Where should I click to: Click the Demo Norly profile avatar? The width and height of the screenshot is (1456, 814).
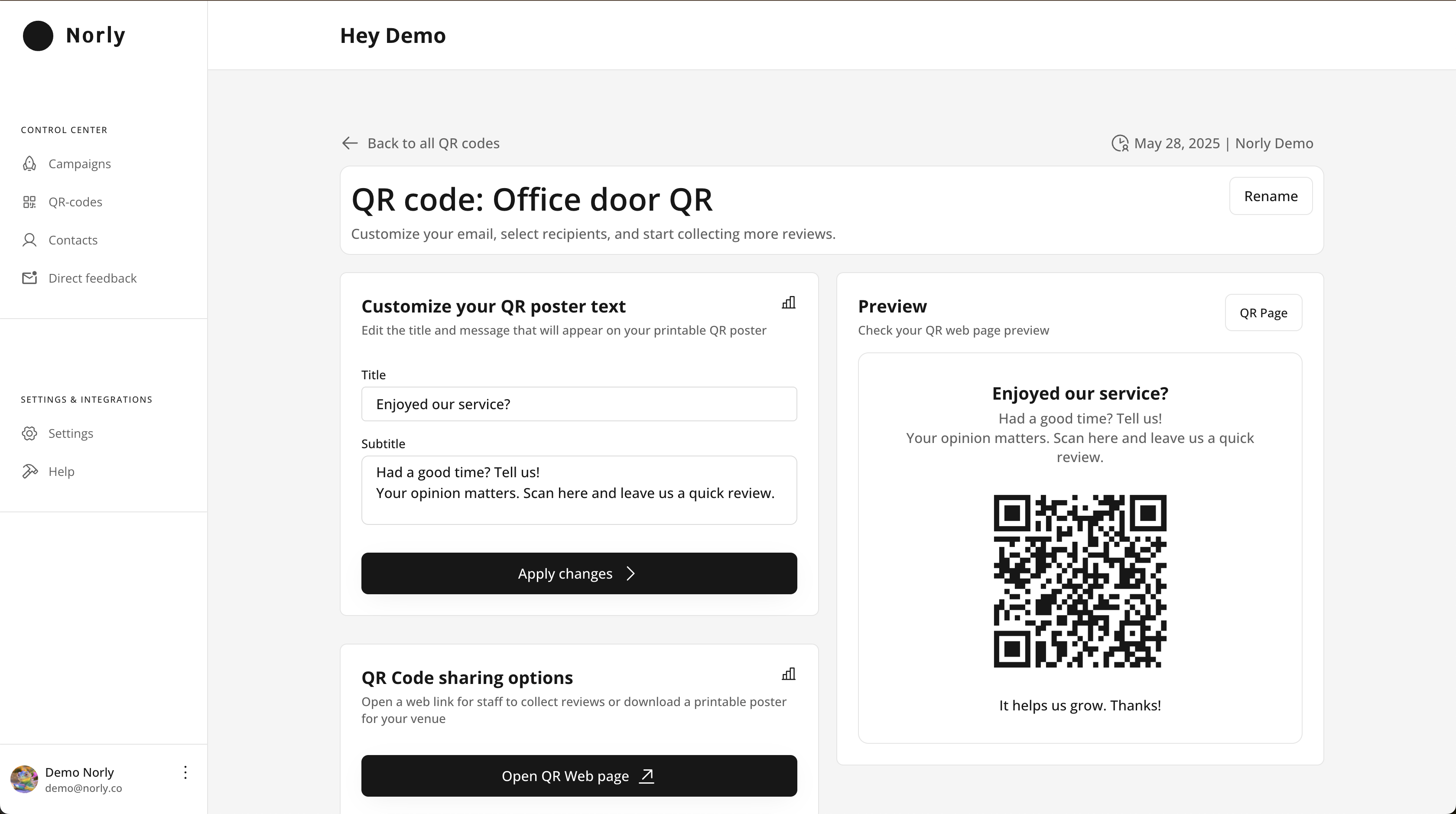24,779
